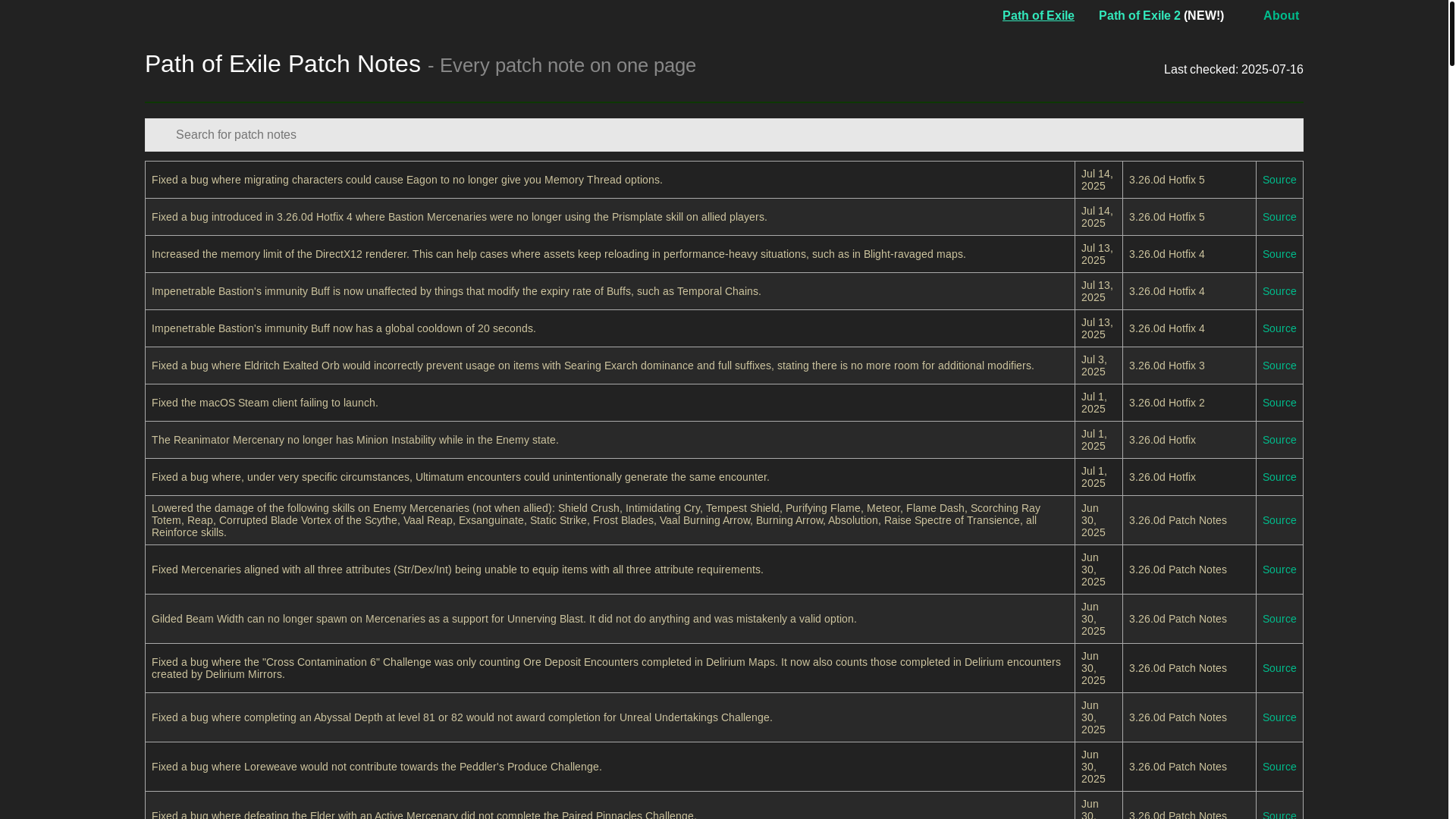Click version cell 3.26.0d Hotfix 2
This screenshot has height=819, width=1456.
(1188, 403)
